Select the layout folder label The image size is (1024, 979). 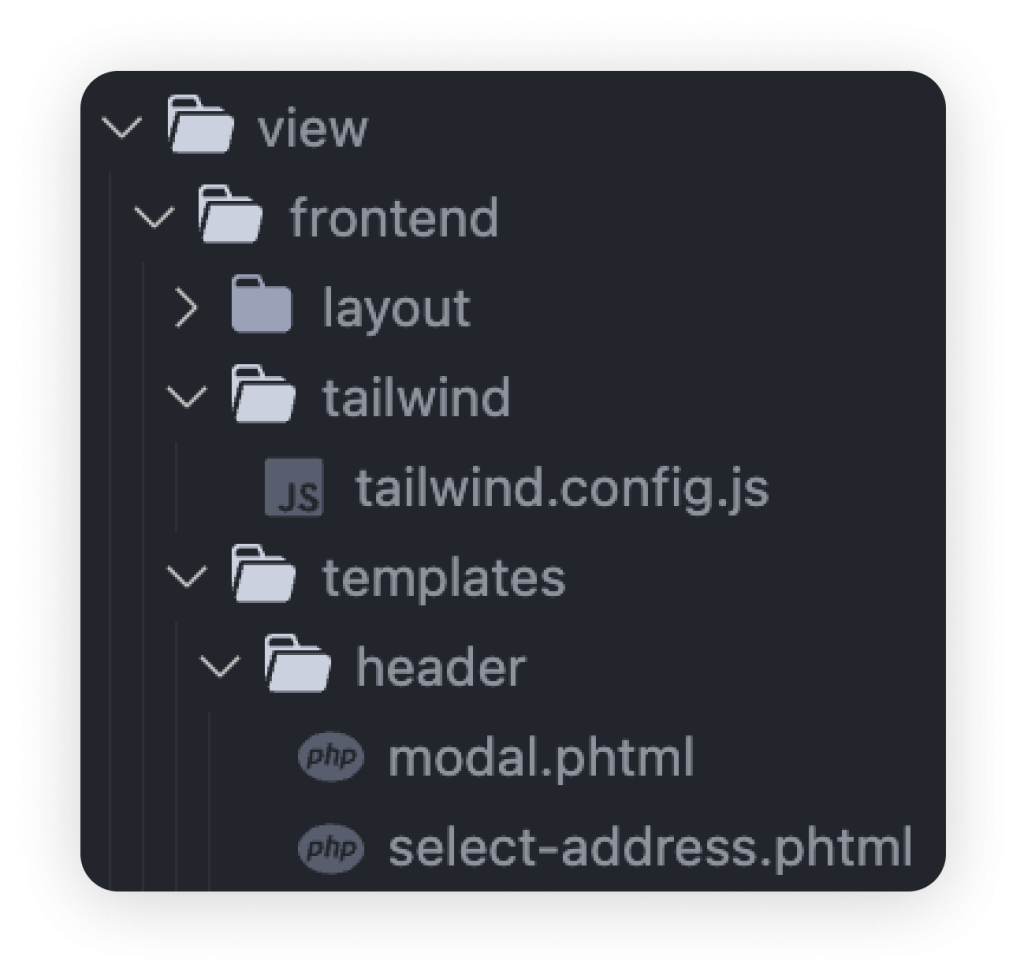[x=396, y=309]
